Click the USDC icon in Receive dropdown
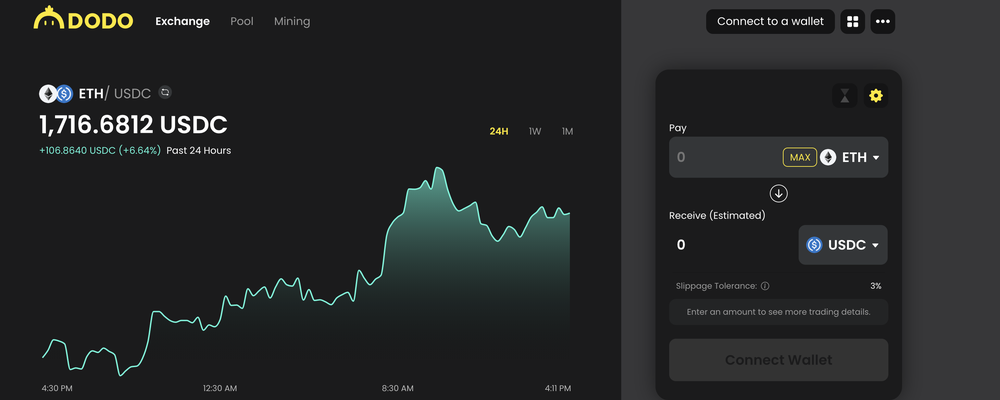This screenshot has height=400, width=1000. coord(814,245)
